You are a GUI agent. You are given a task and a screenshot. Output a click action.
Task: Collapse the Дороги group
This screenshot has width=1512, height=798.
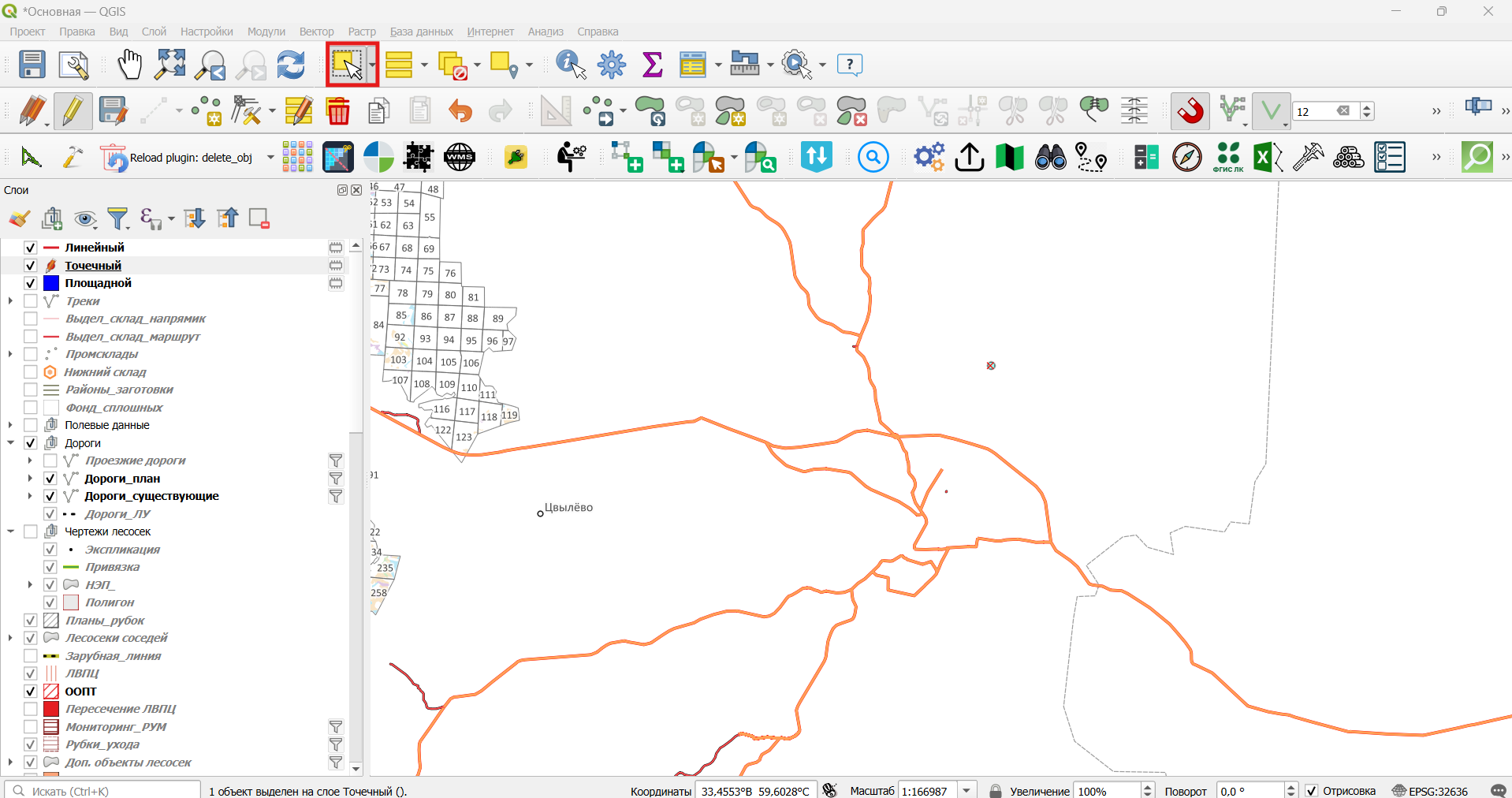10,443
